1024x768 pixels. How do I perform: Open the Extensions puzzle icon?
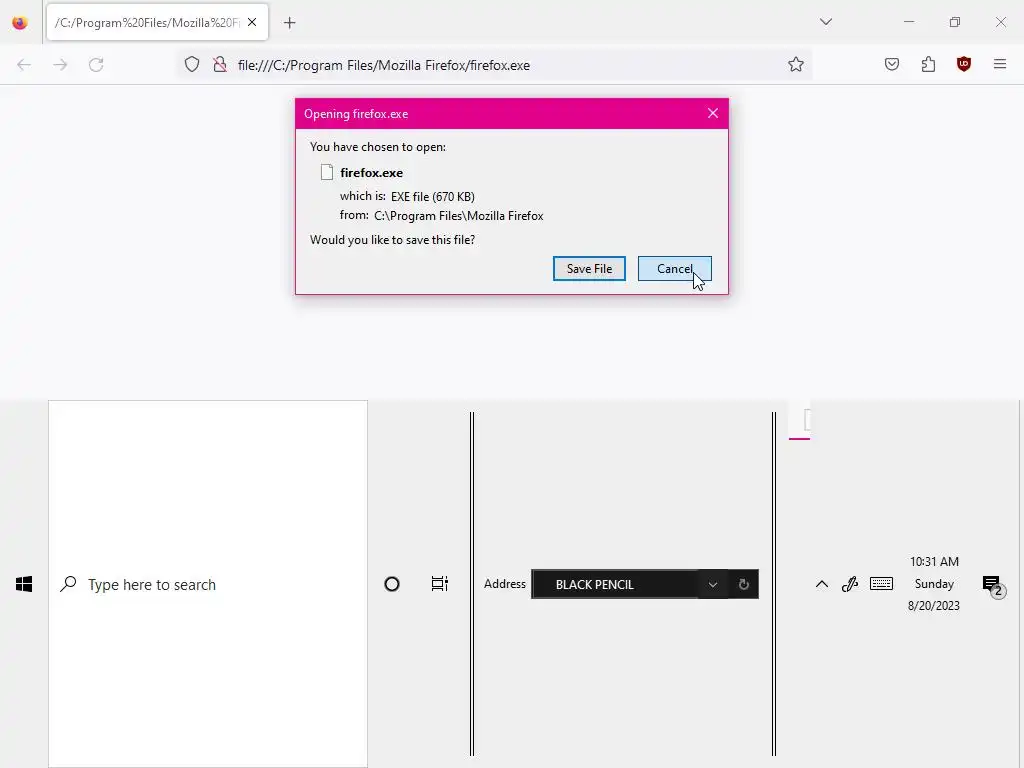click(928, 64)
